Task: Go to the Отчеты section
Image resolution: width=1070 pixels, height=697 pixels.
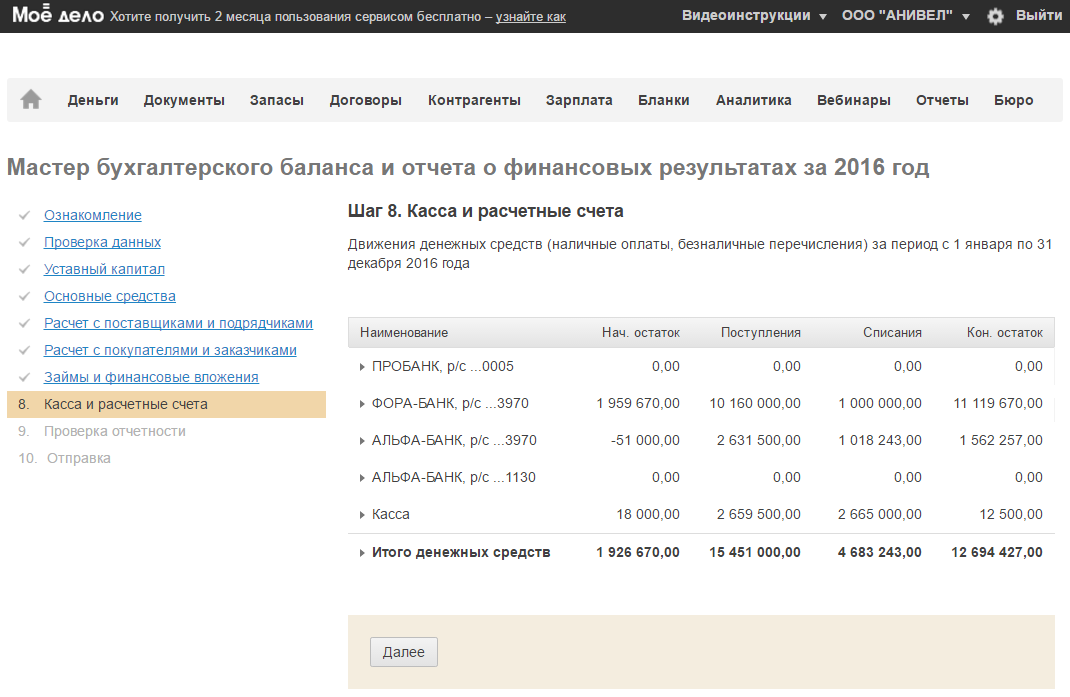Action: pyautogui.click(x=942, y=100)
